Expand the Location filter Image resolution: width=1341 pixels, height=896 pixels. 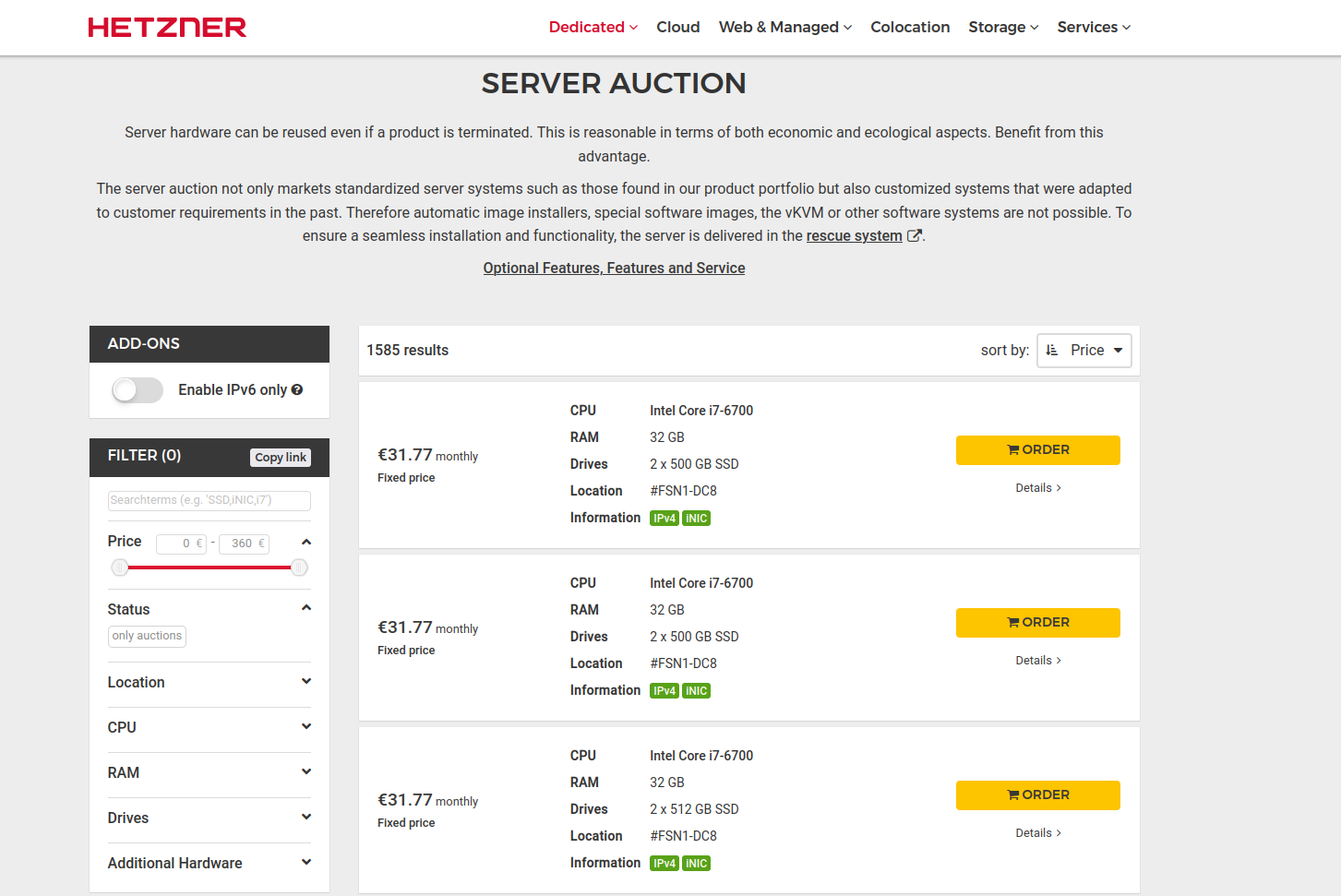click(209, 682)
